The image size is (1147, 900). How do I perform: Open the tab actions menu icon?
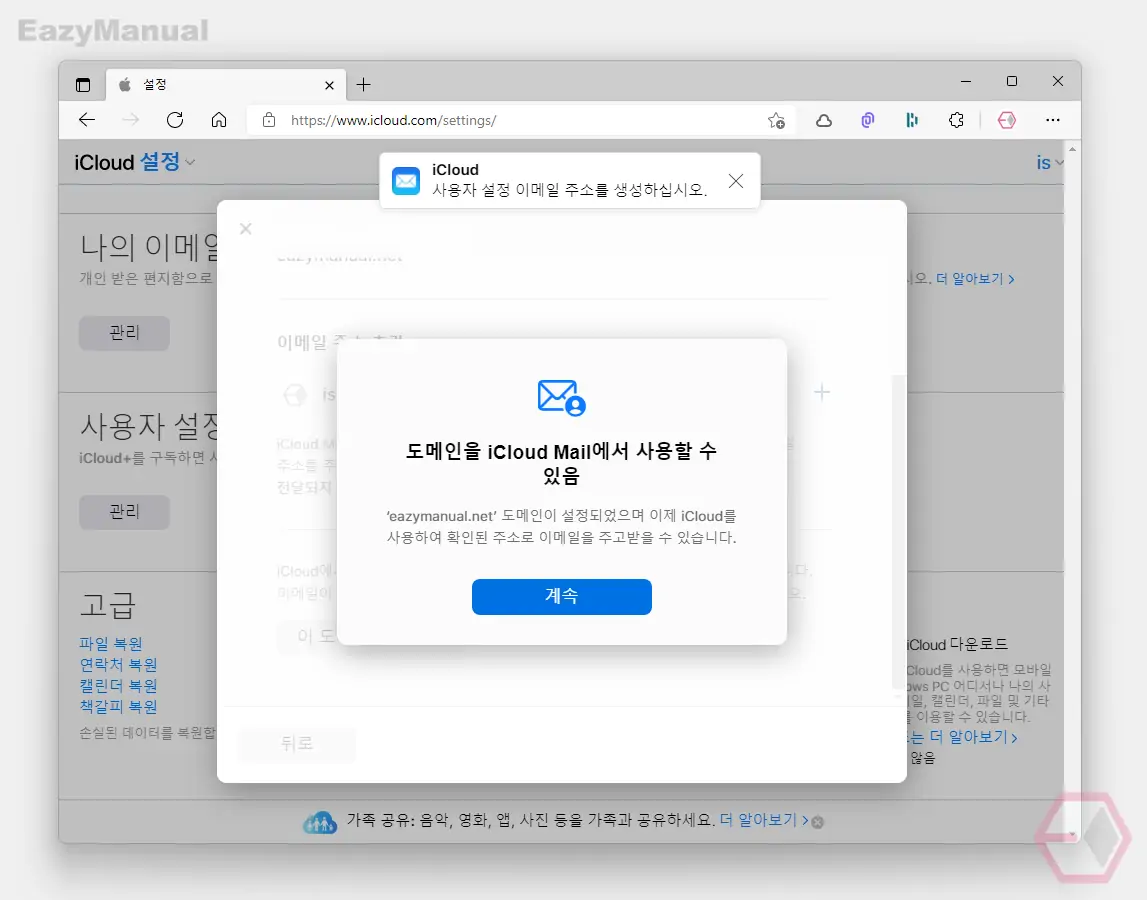[x=83, y=85]
